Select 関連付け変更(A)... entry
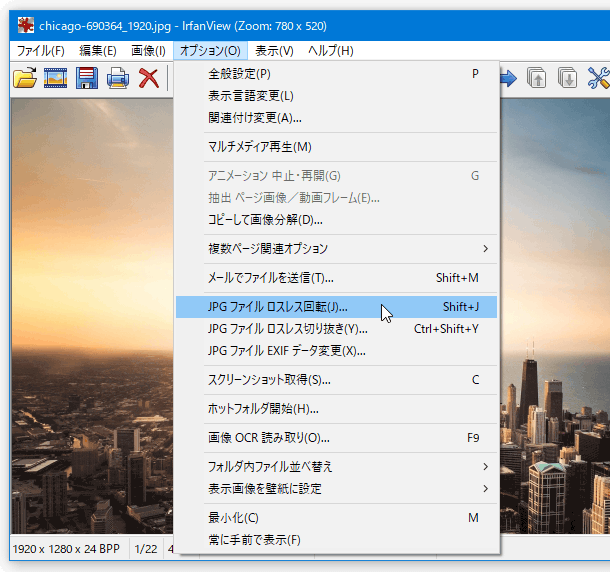The height and width of the screenshot is (572, 610). (337, 118)
